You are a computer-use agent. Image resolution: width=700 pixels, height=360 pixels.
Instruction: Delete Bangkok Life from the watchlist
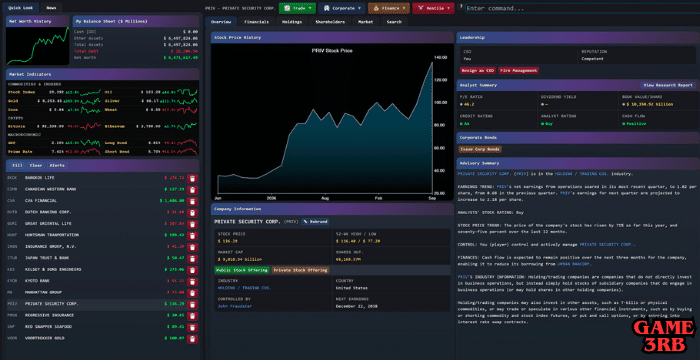(x=192, y=178)
